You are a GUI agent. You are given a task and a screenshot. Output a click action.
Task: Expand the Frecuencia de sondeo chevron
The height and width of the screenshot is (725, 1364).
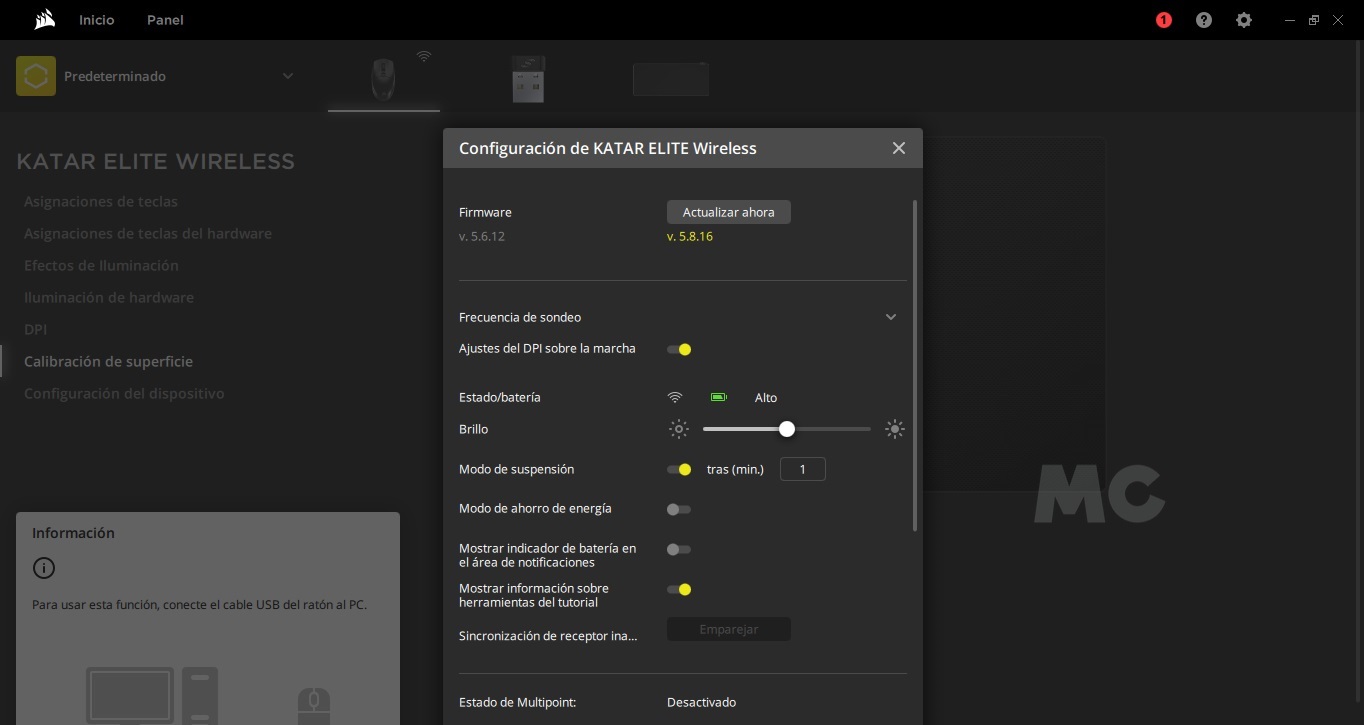tap(891, 317)
